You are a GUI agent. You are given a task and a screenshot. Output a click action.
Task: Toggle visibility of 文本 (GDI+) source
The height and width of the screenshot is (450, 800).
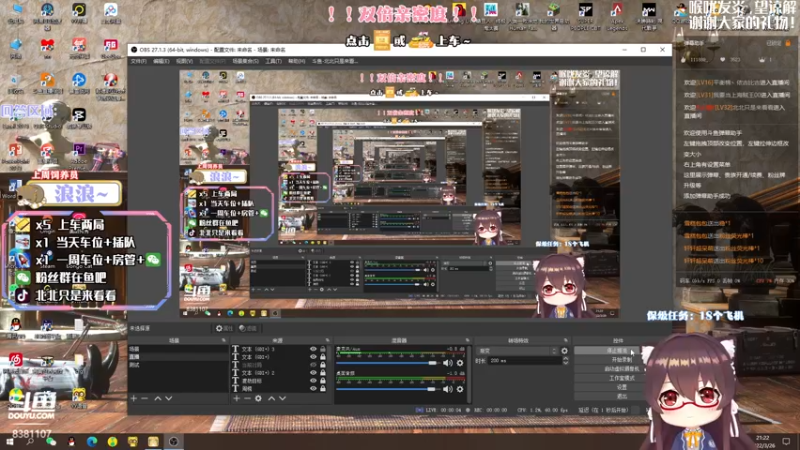tap(313, 357)
